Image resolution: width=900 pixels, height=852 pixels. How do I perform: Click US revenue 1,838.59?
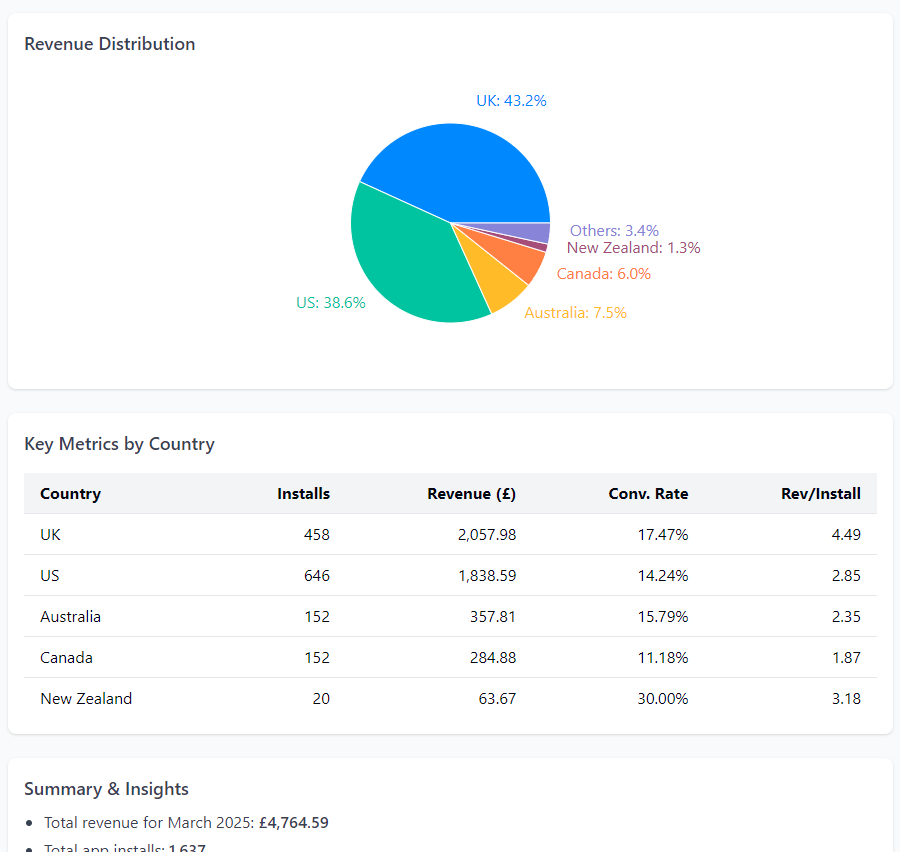[487, 576]
